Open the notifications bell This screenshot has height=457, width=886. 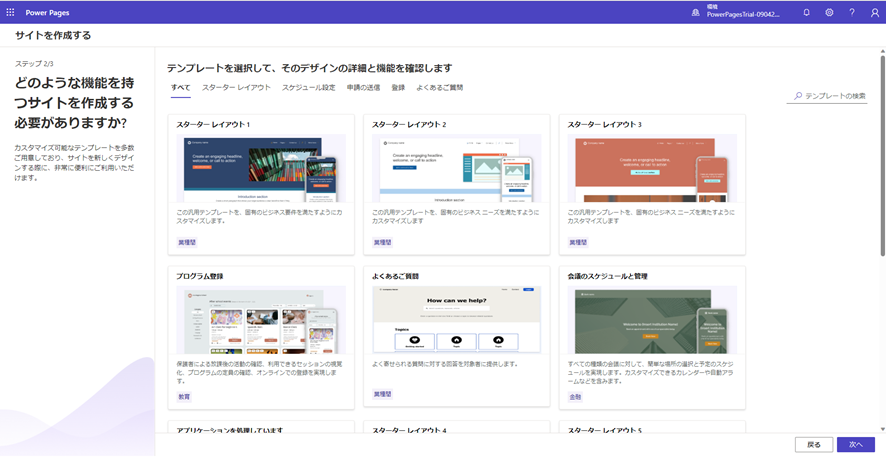click(x=806, y=12)
